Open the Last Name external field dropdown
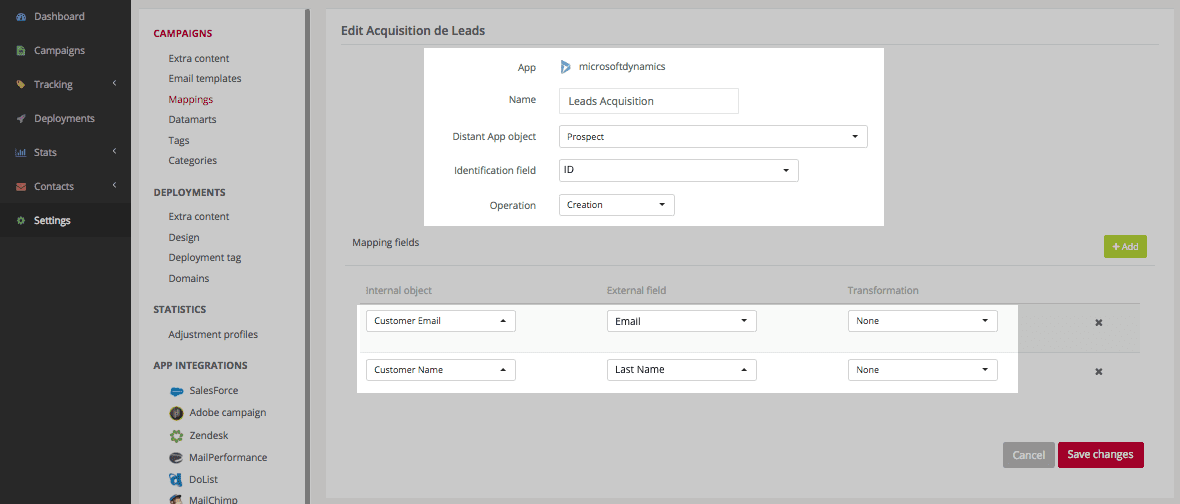Viewport: 1180px width, 504px height. coord(682,370)
